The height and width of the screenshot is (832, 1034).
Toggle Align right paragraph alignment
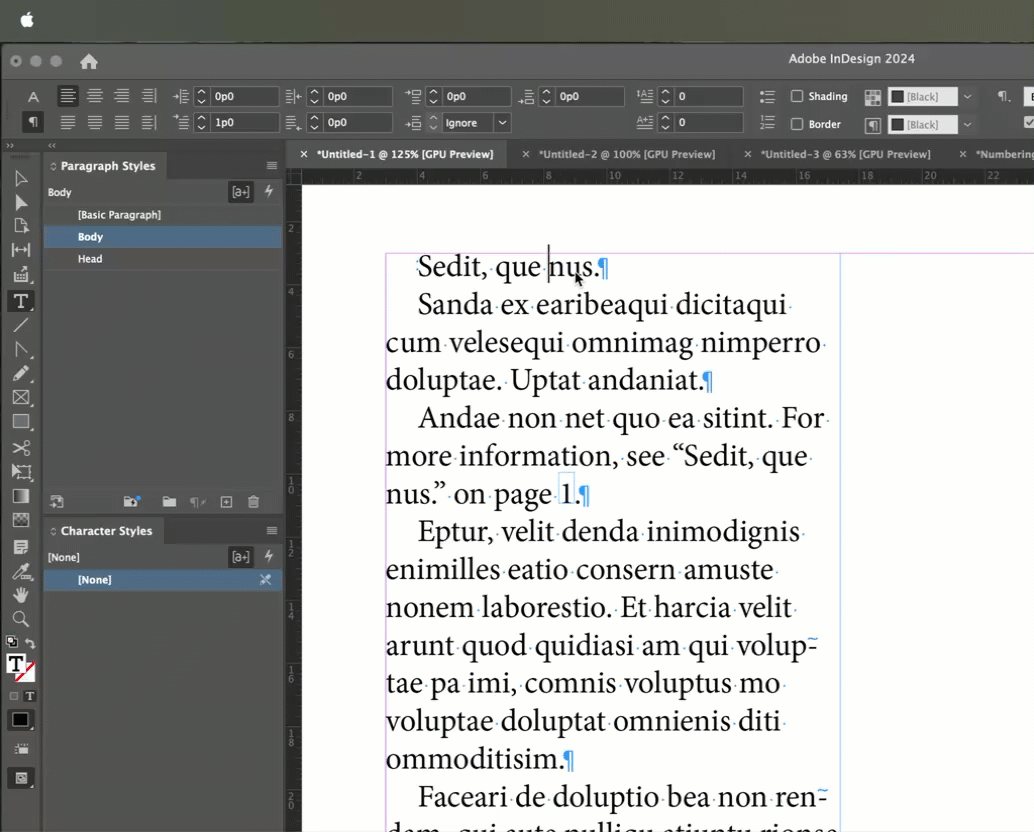(x=122, y=96)
